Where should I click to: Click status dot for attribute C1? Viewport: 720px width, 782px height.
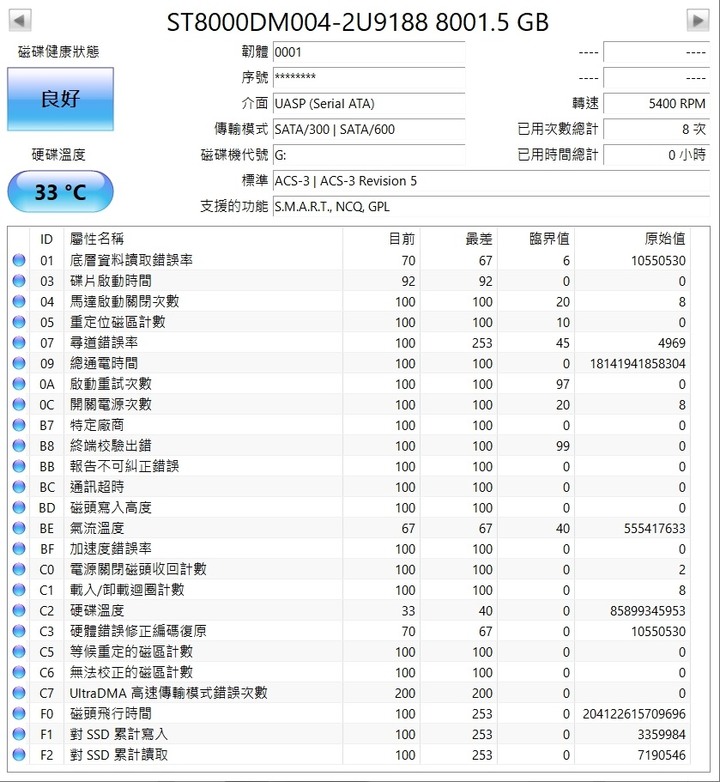(x=19, y=590)
